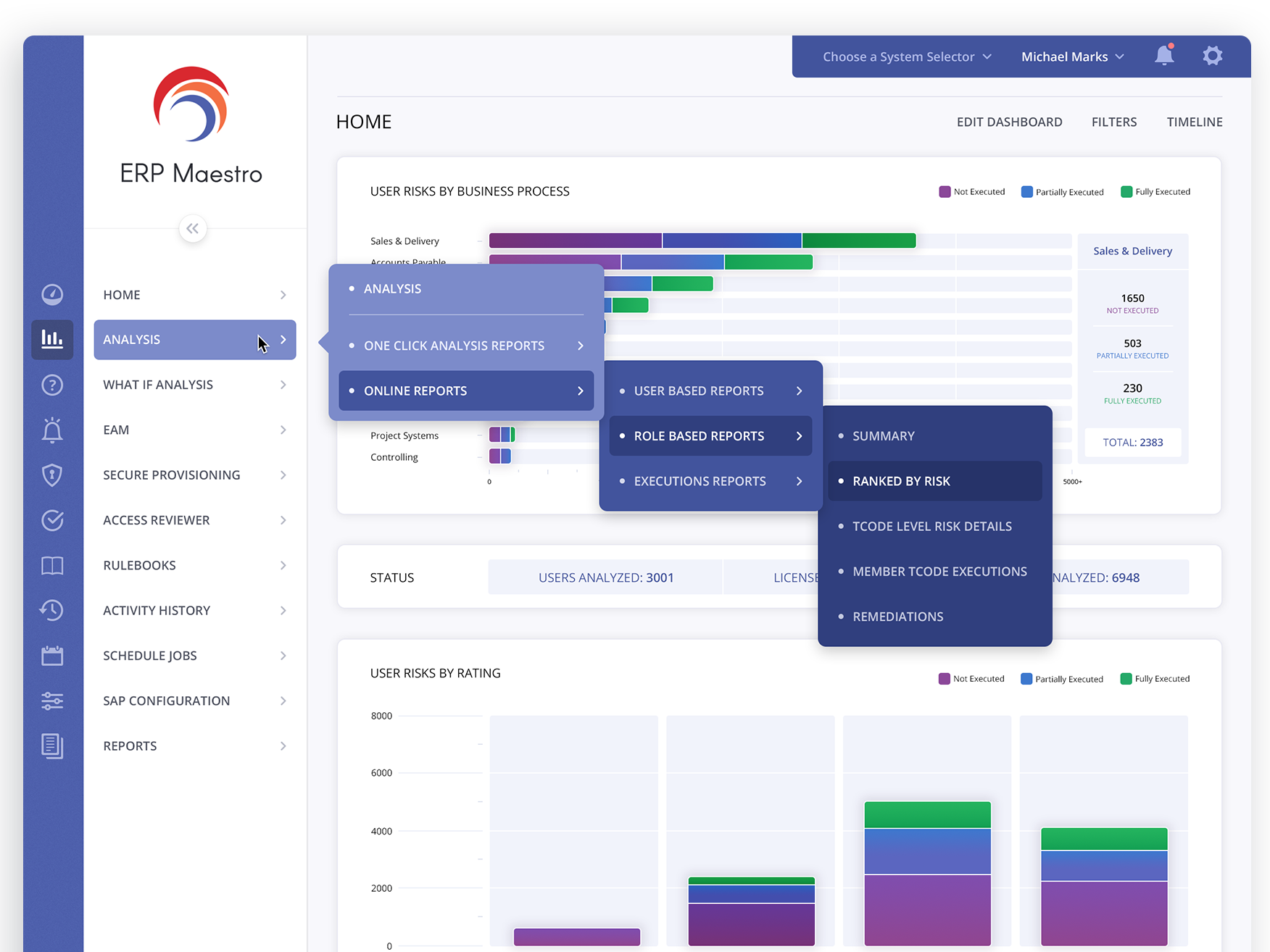Open the Filters link
The height and width of the screenshot is (952, 1270).
pyautogui.click(x=1114, y=122)
